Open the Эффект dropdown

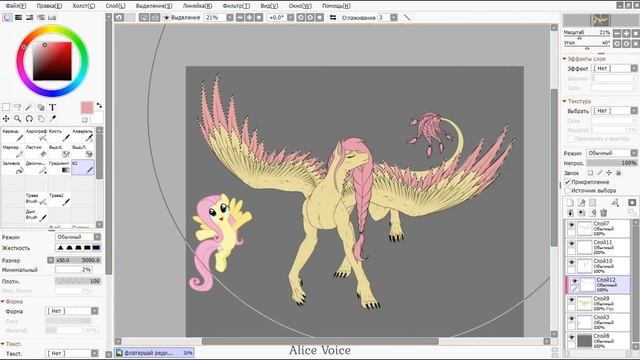614,69
